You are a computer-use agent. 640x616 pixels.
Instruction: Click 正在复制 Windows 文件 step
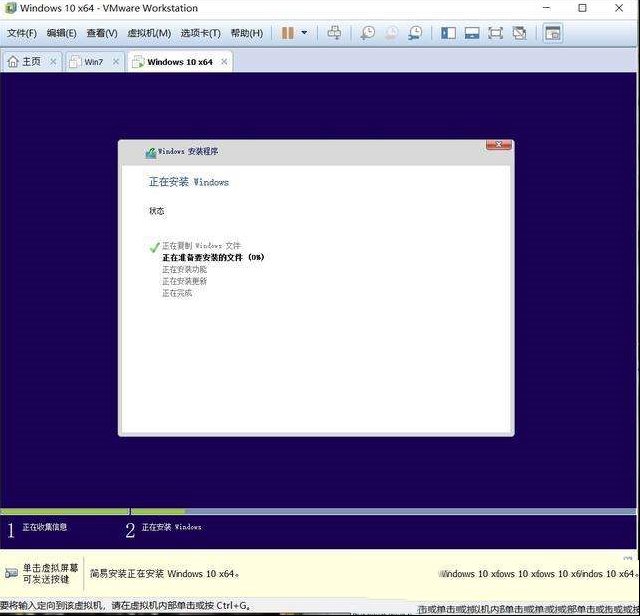[x=201, y=246]
